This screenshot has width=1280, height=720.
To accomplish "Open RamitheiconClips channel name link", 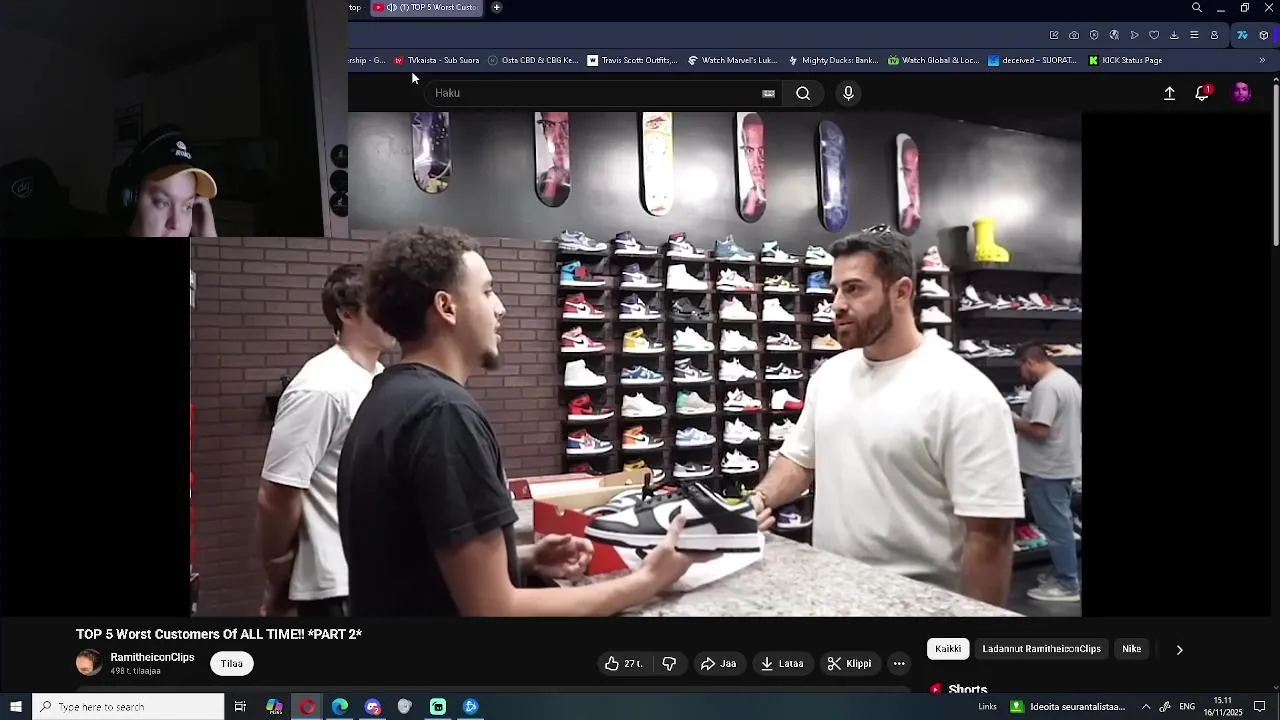I will coord(152,657).
